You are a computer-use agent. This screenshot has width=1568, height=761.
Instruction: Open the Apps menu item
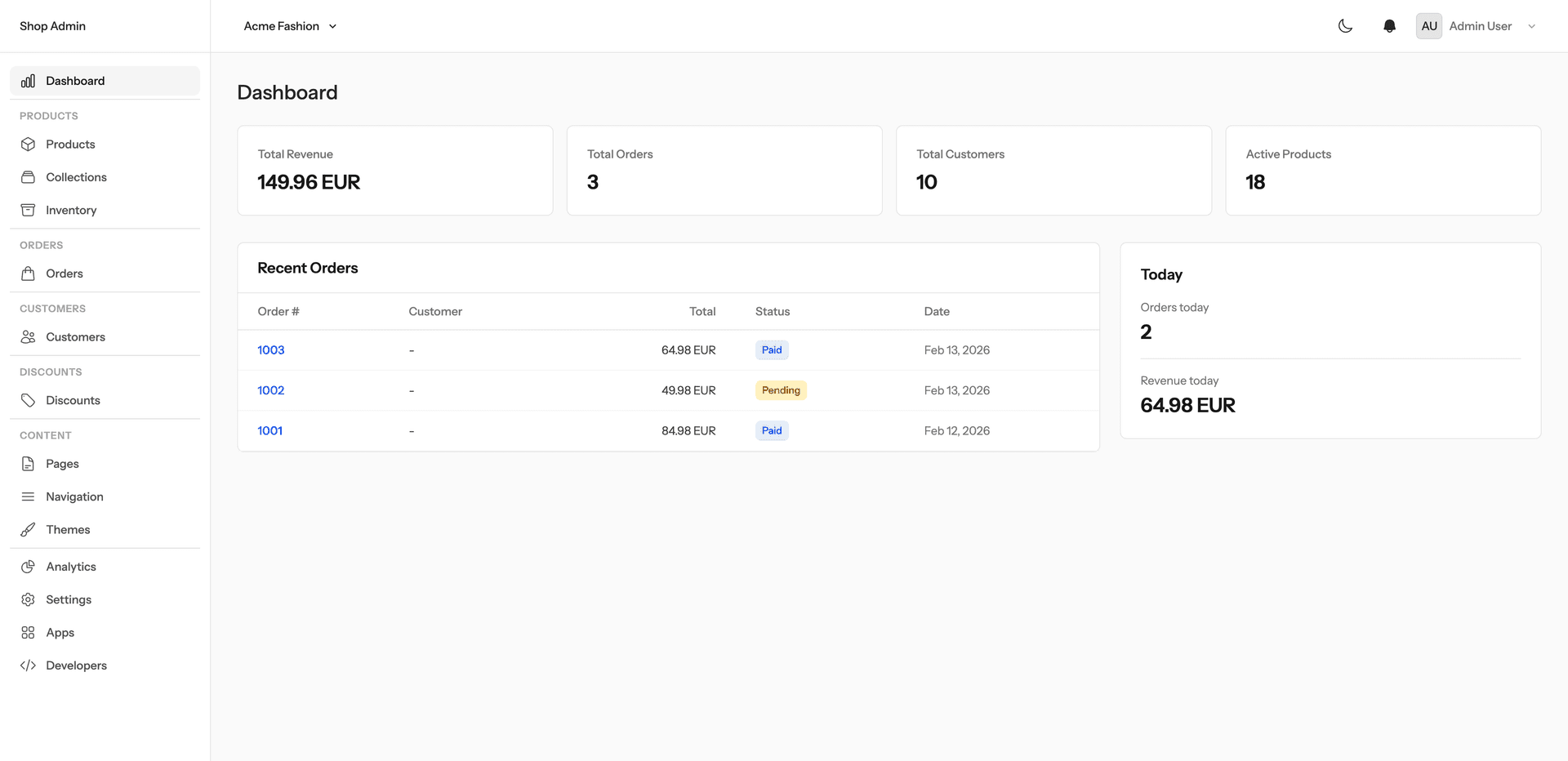(59, 632)
